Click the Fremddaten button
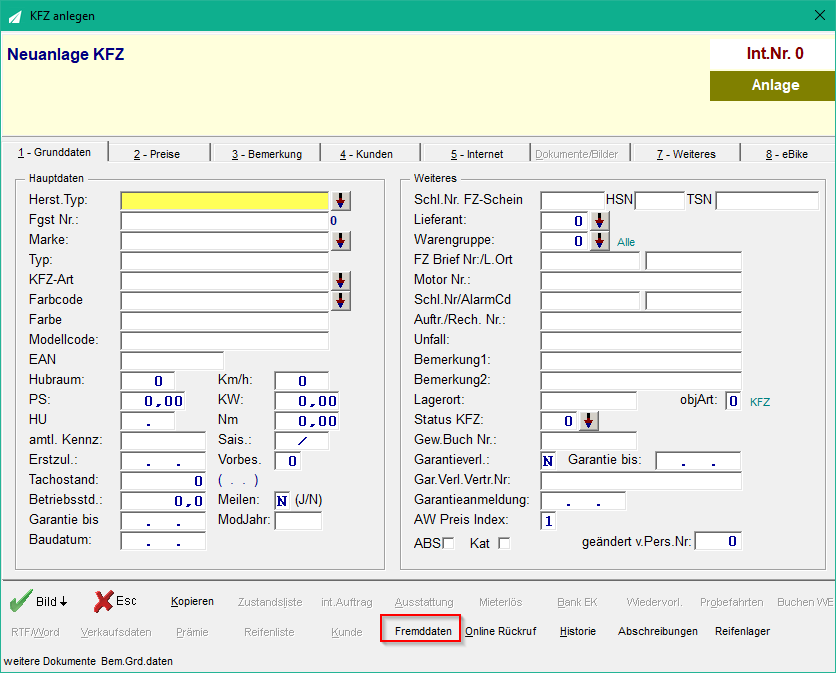This screenshot has height=673, width=836. 423,631
